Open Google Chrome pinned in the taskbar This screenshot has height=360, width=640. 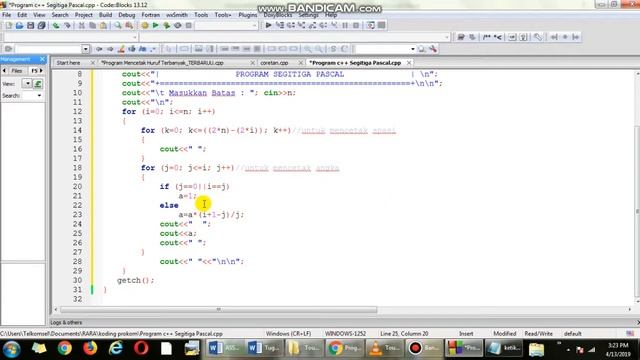(x=64, y=348)
